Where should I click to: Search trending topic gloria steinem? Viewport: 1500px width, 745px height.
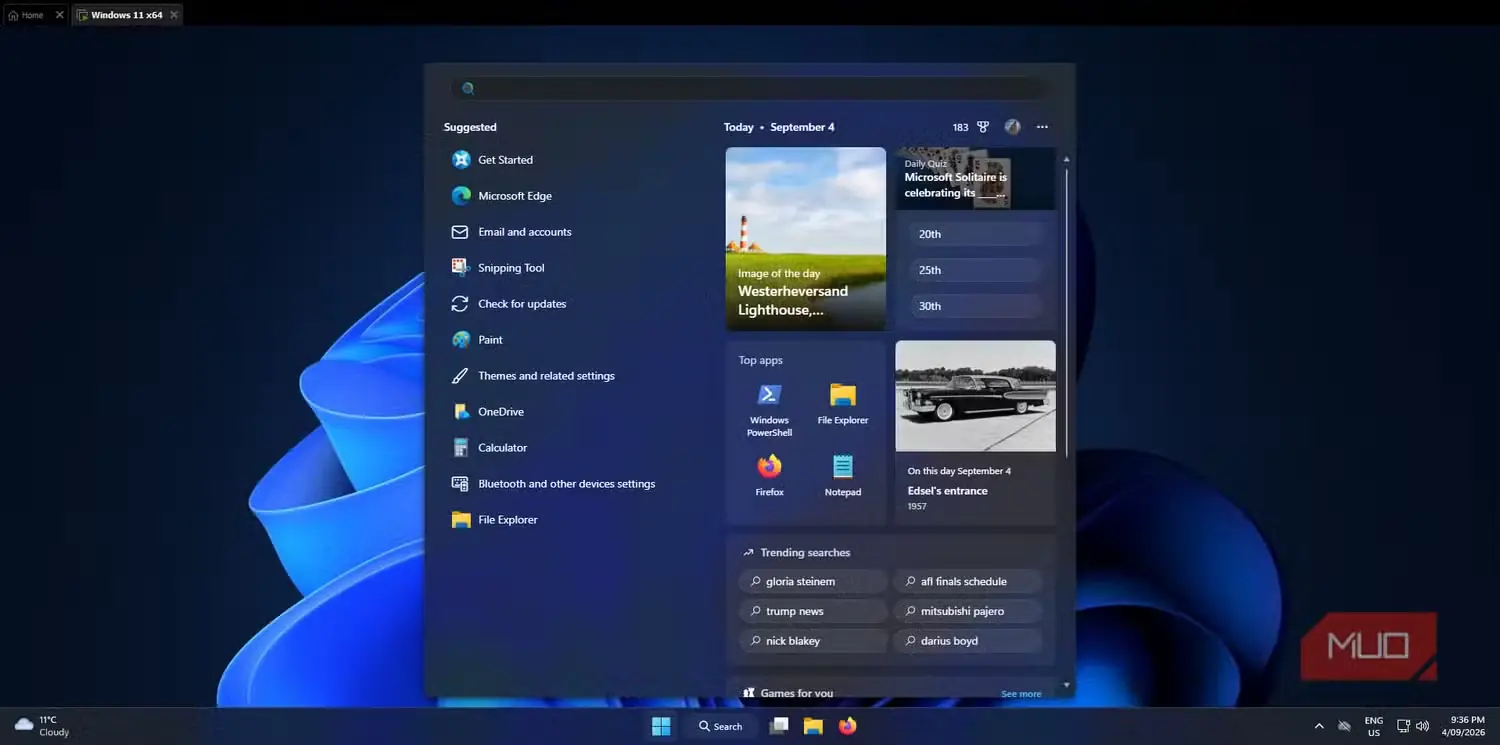pos(813,581)
